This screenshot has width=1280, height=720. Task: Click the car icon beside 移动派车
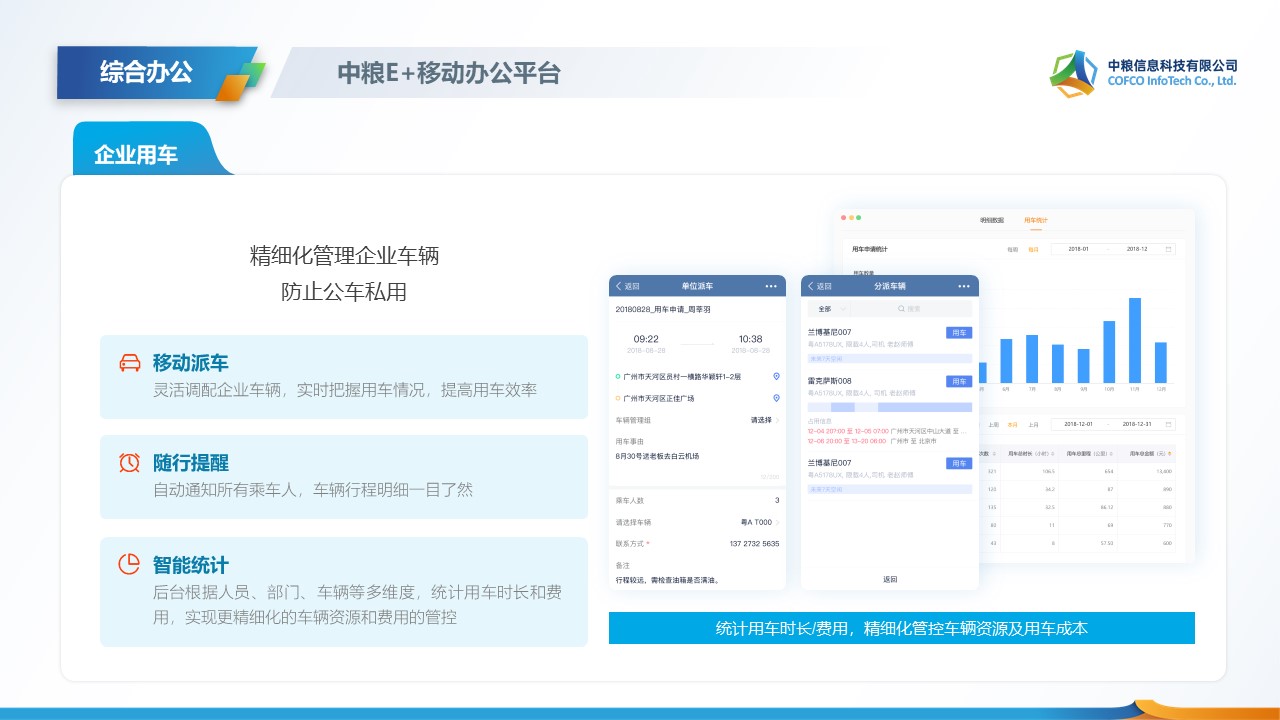[129, 362]
